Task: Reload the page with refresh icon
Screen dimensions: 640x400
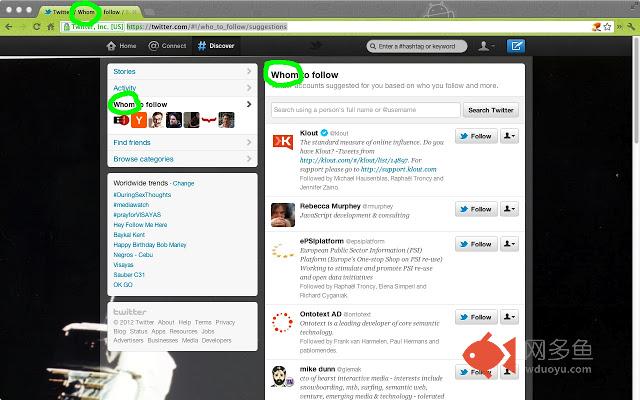Action: pyautogui.click(x=36, y=27)
